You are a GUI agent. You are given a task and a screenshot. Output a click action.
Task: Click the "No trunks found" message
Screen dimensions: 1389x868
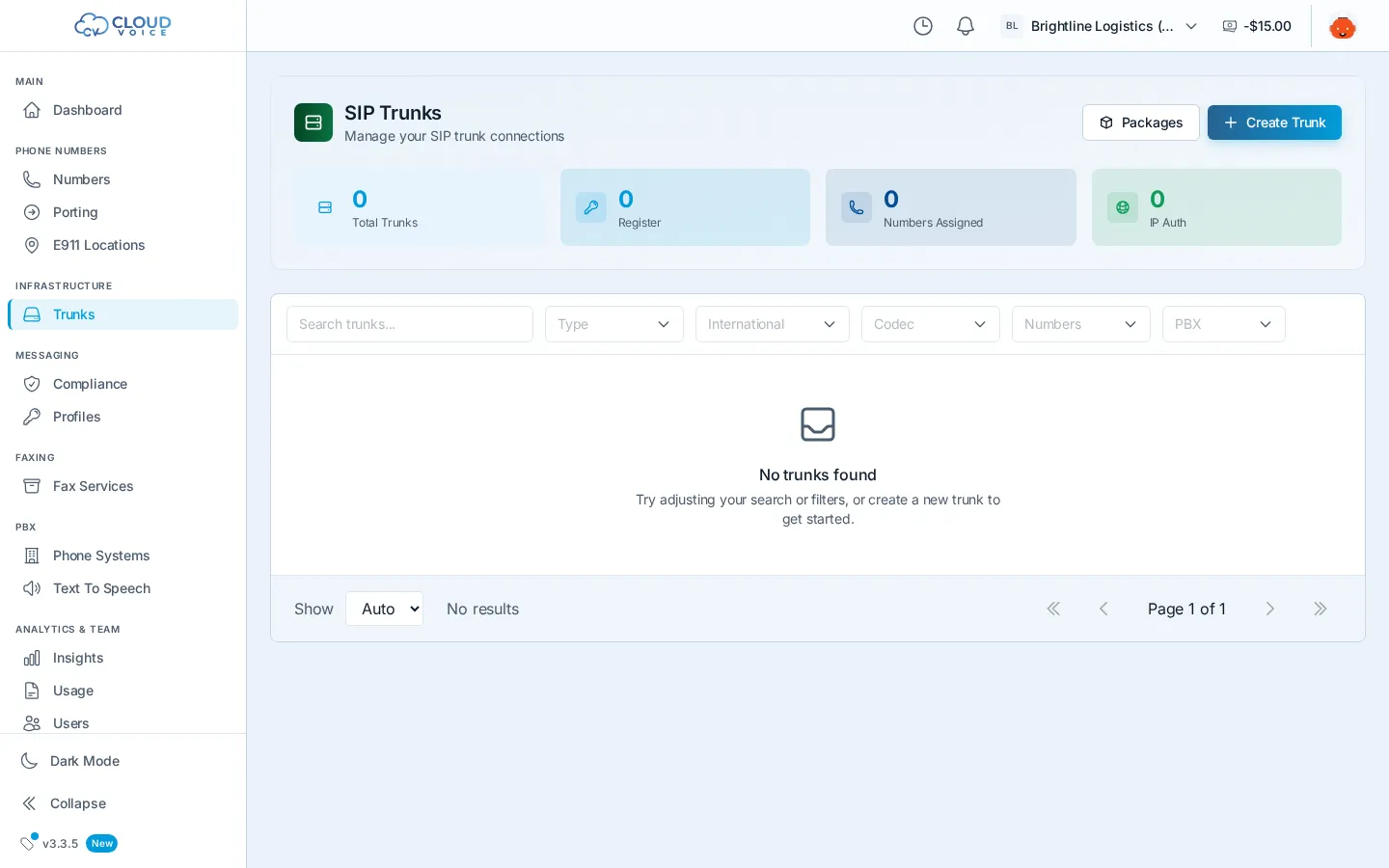(818, 475)
